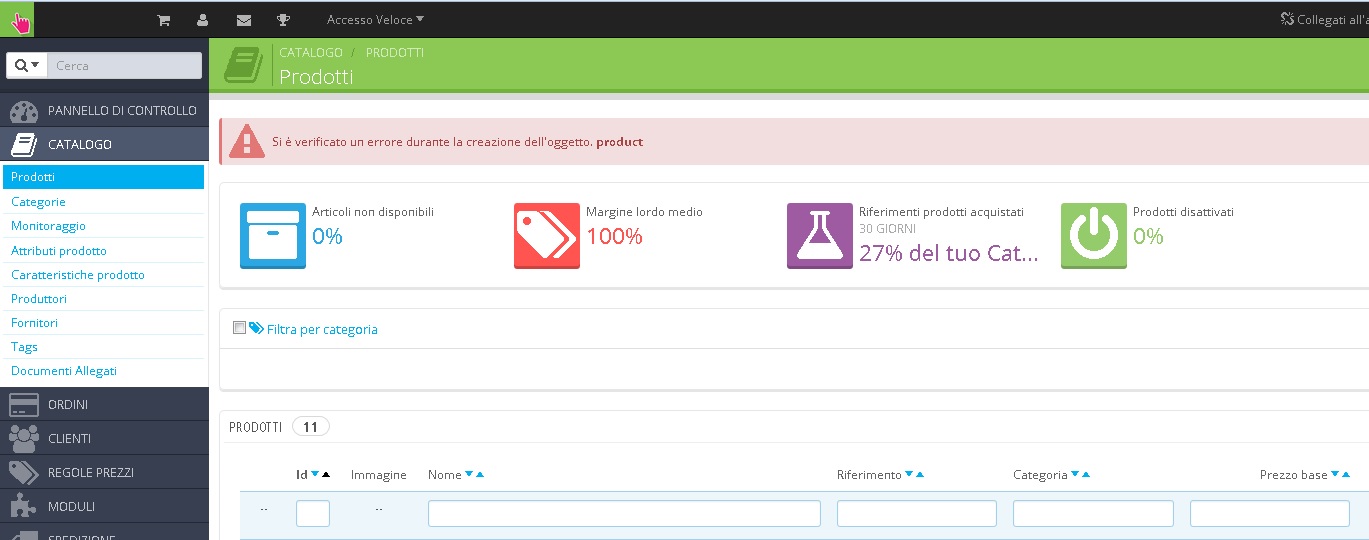Go to Categorie submenu item

[x=38, y=202]
